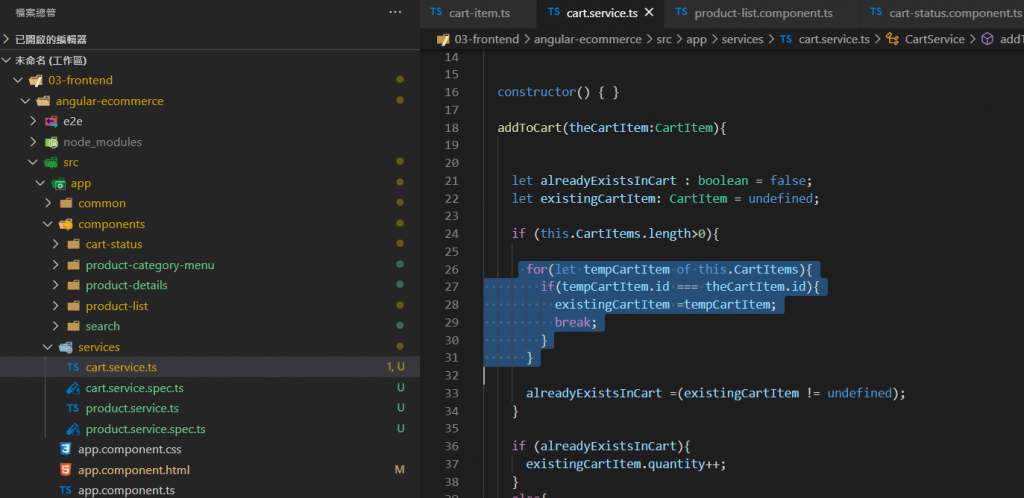This screenshot has height=498, width=1024.
Task: Select CartService class in the breadcrumb
Action: click(x=935, y=39)
